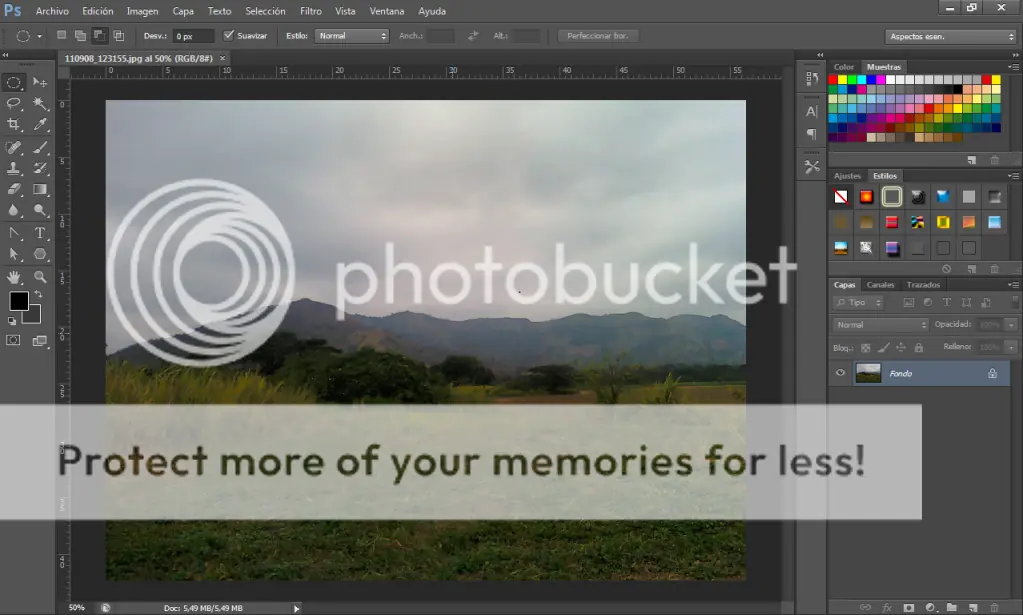Switch to the Ajustes tab
1023x615 pixels.
click(x=847, y=176)
